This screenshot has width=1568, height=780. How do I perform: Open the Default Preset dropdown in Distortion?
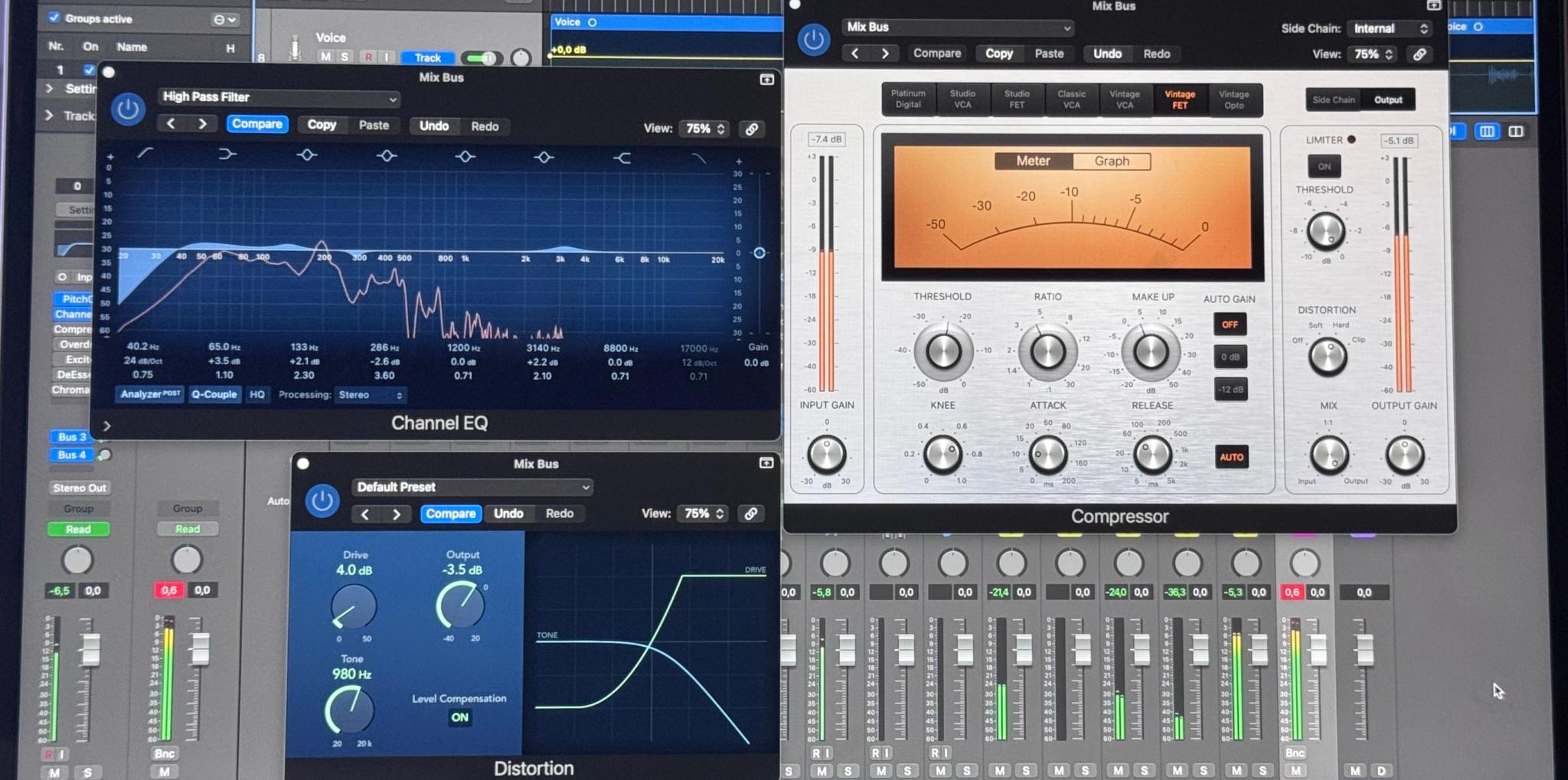472,487
